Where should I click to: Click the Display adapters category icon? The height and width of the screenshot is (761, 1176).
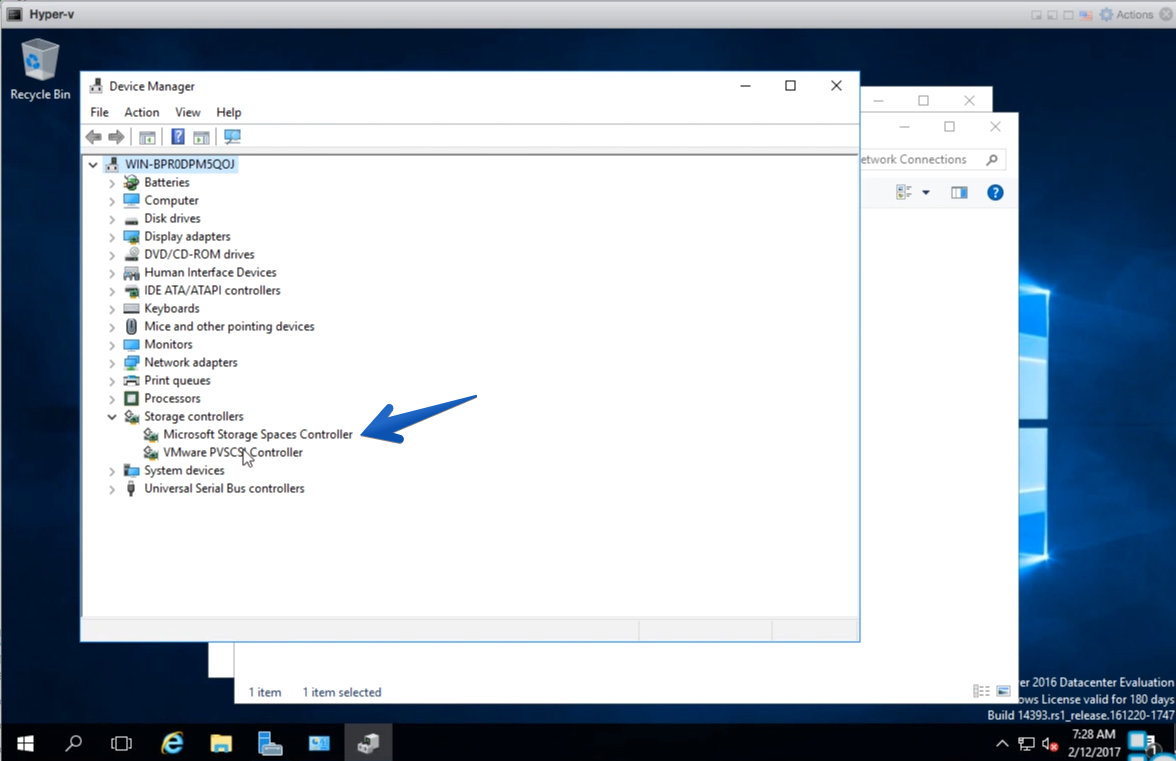click(131, 237)
